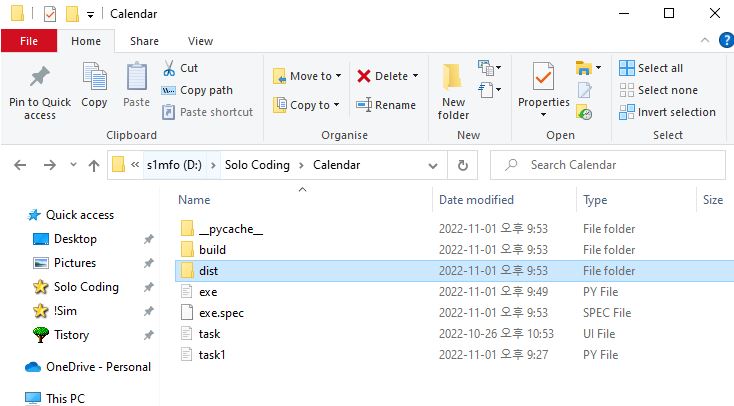The image size is (734, 406).
Task: Click s1mfo (D:) in address bar
Action: [x=174, y=165]
